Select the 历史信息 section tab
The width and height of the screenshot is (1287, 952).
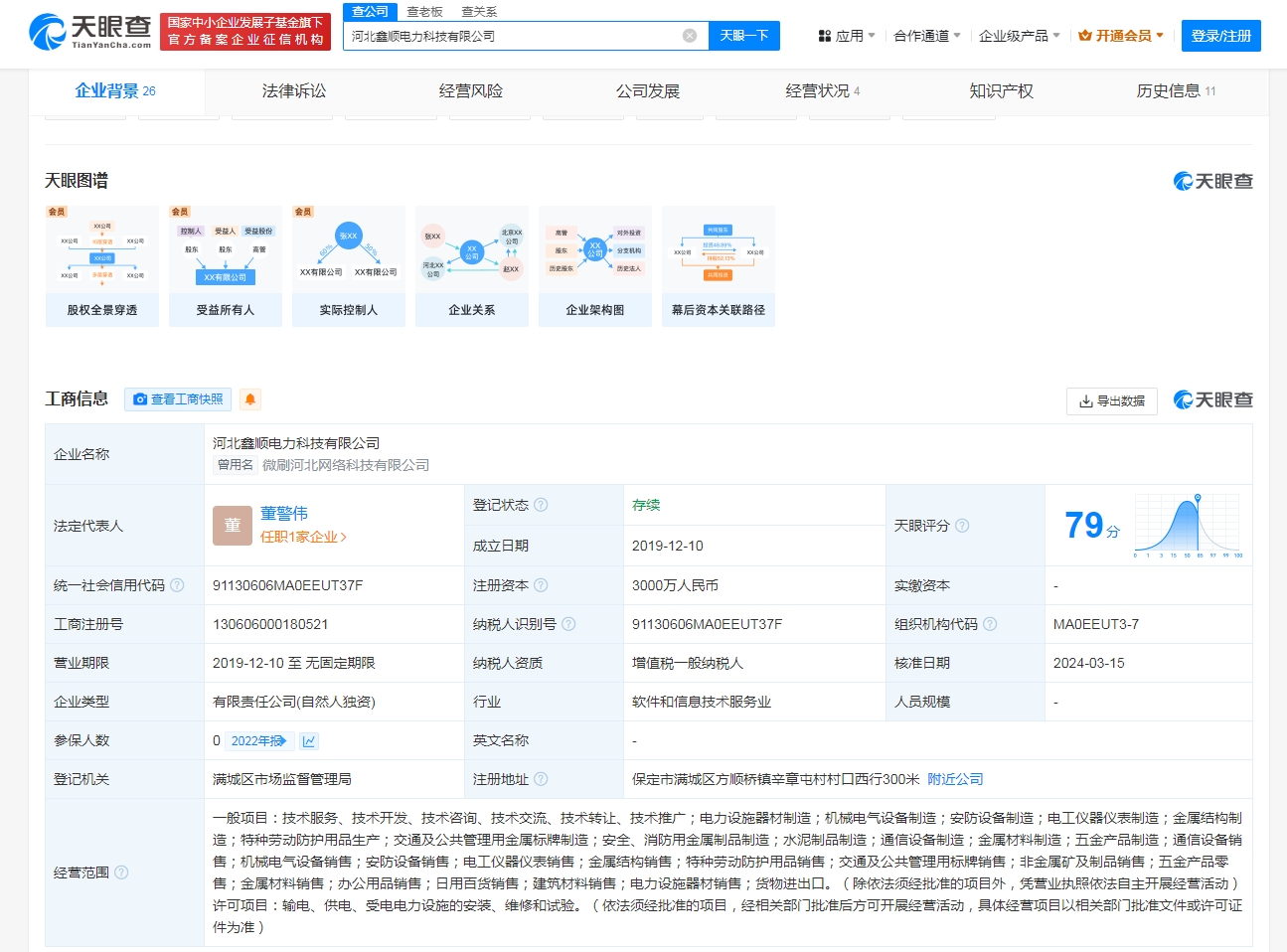[x=1177, y=91]
